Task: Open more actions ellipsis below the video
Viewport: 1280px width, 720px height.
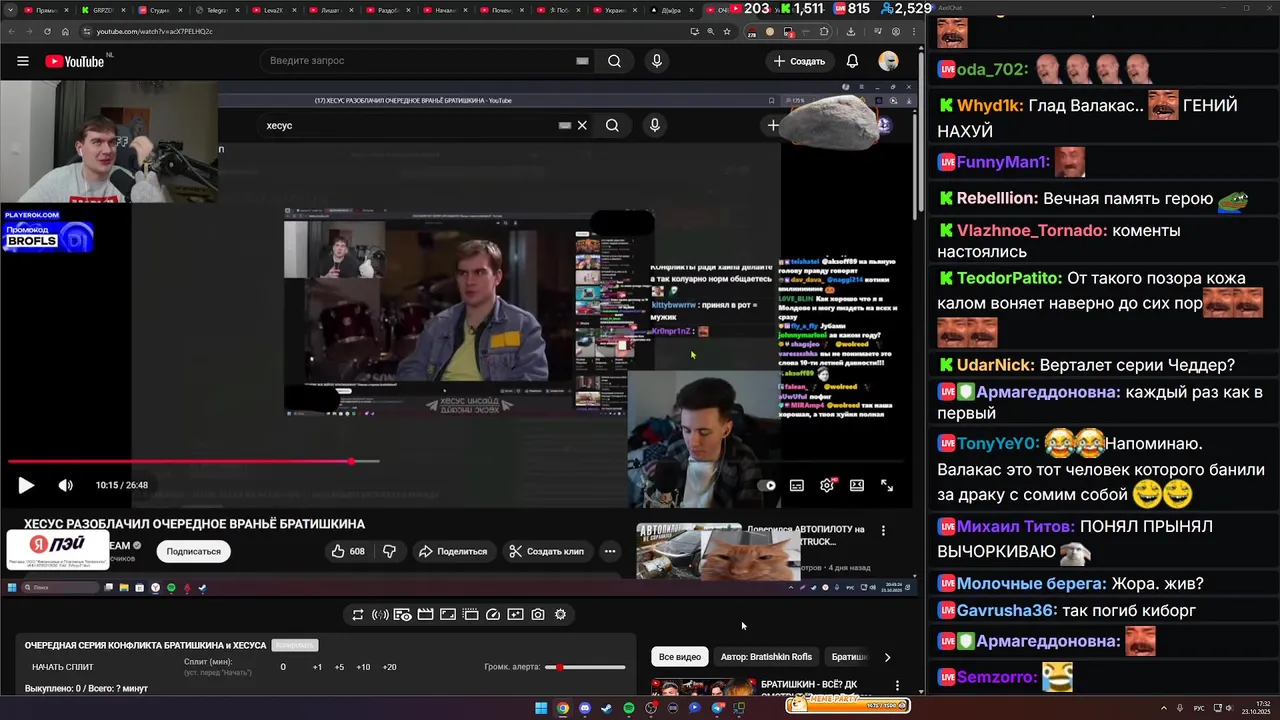Action: [x=609, y=551]
